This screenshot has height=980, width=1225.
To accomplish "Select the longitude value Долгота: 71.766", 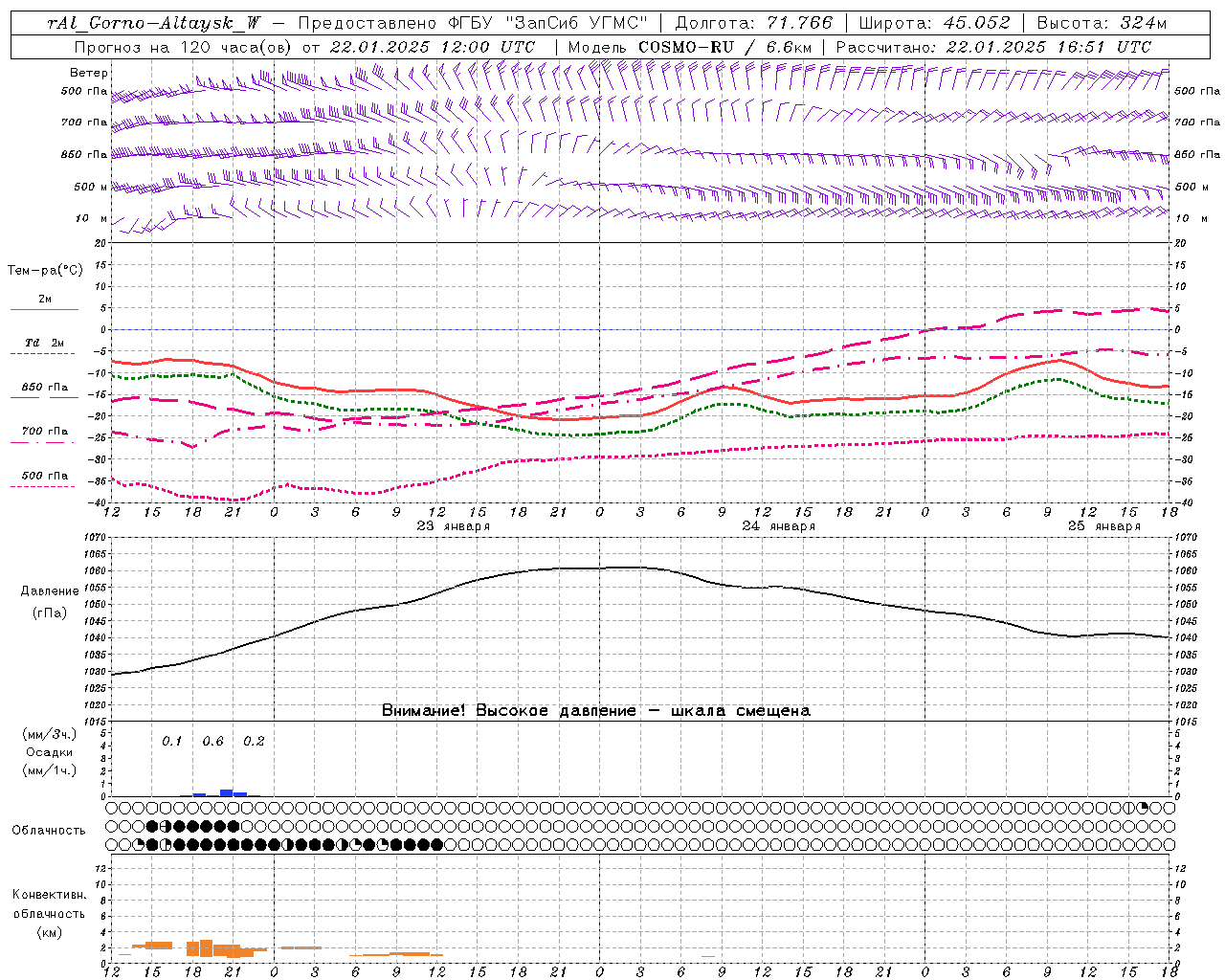I will coord(754,23).
